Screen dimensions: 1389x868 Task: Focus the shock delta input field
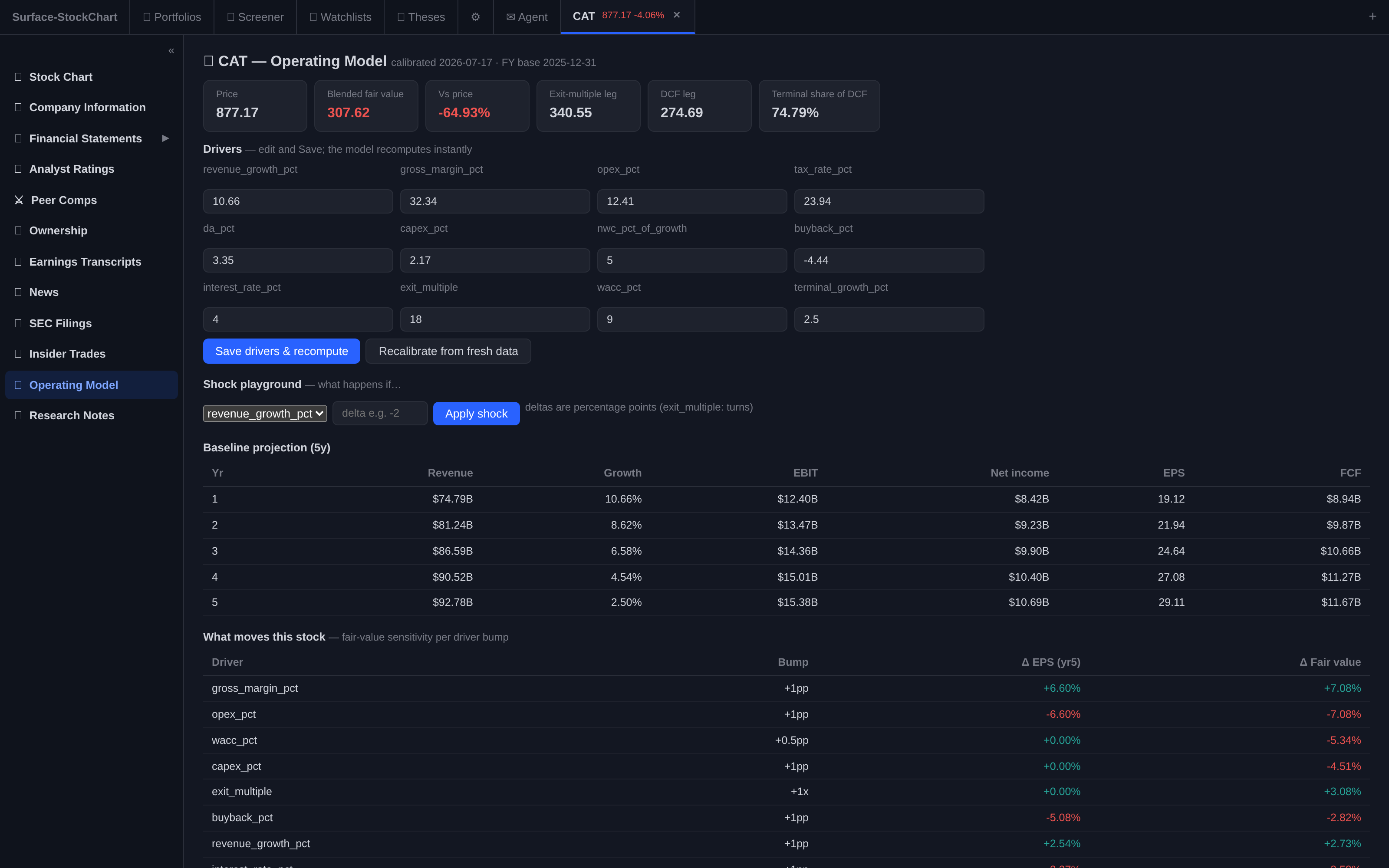point(380,413)
